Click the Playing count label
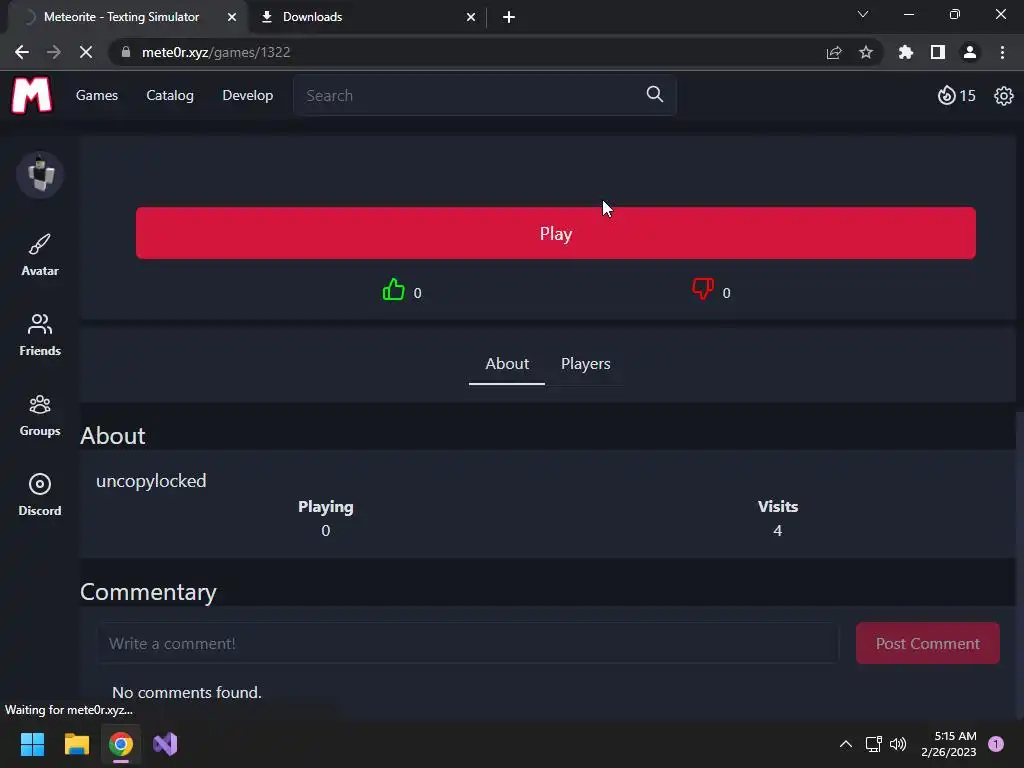Viewport: 1024px width, 768px height. coord(326,507)
